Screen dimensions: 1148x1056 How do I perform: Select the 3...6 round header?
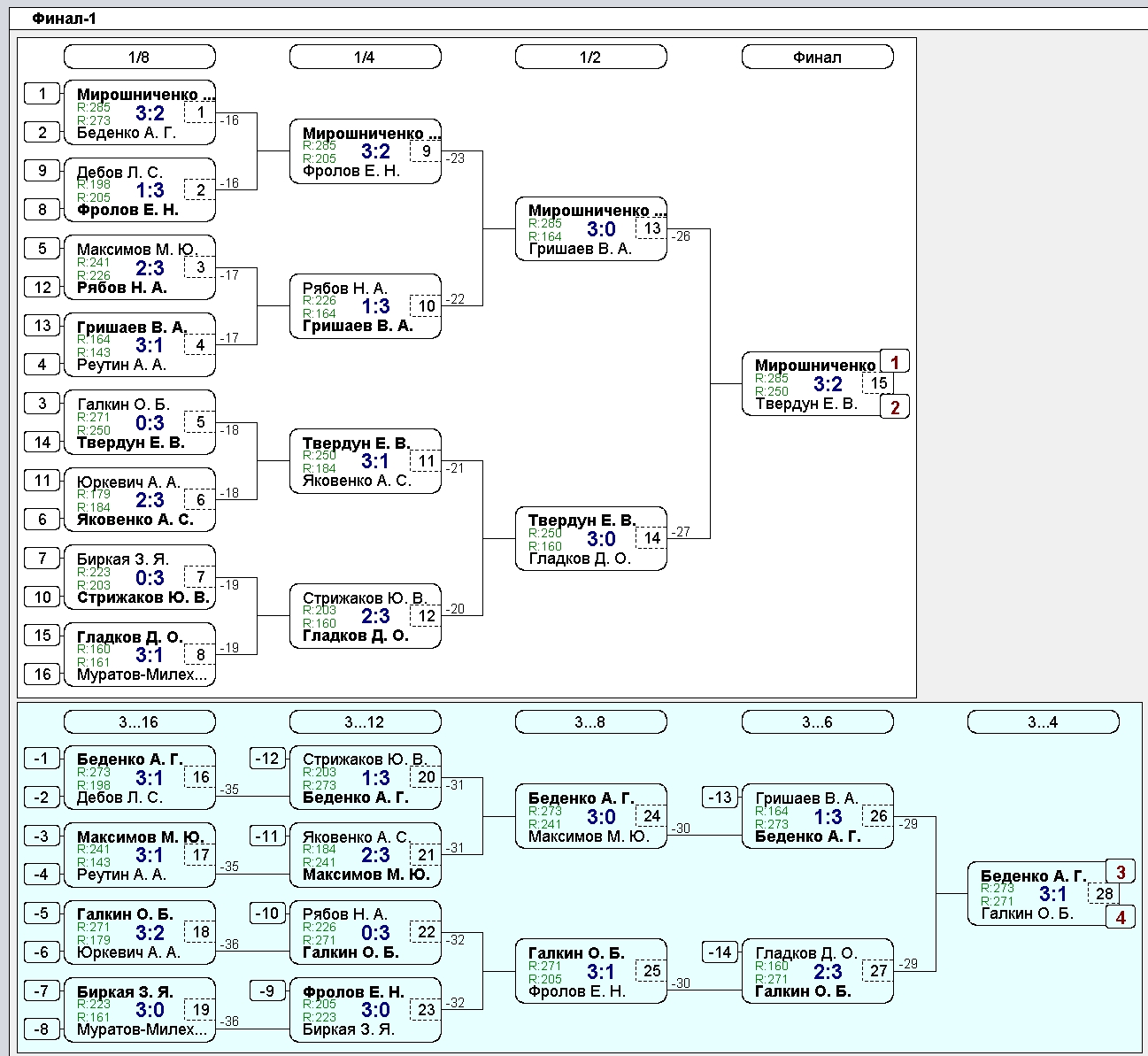[x=817, y=722]
